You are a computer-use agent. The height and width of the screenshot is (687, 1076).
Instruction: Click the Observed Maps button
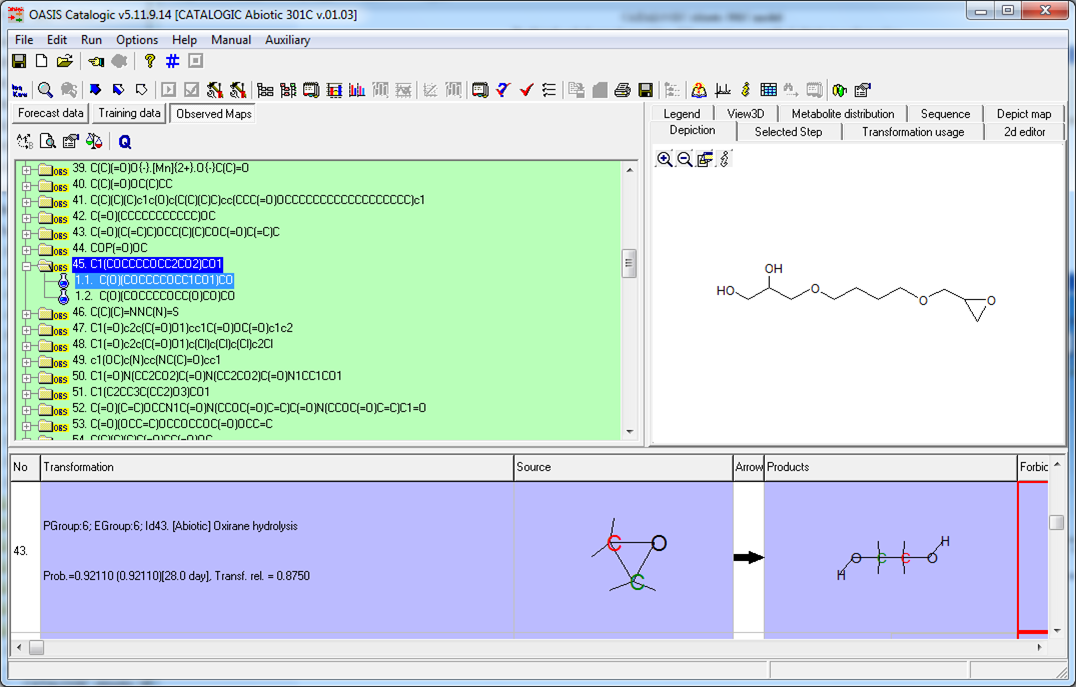point(213,114)
